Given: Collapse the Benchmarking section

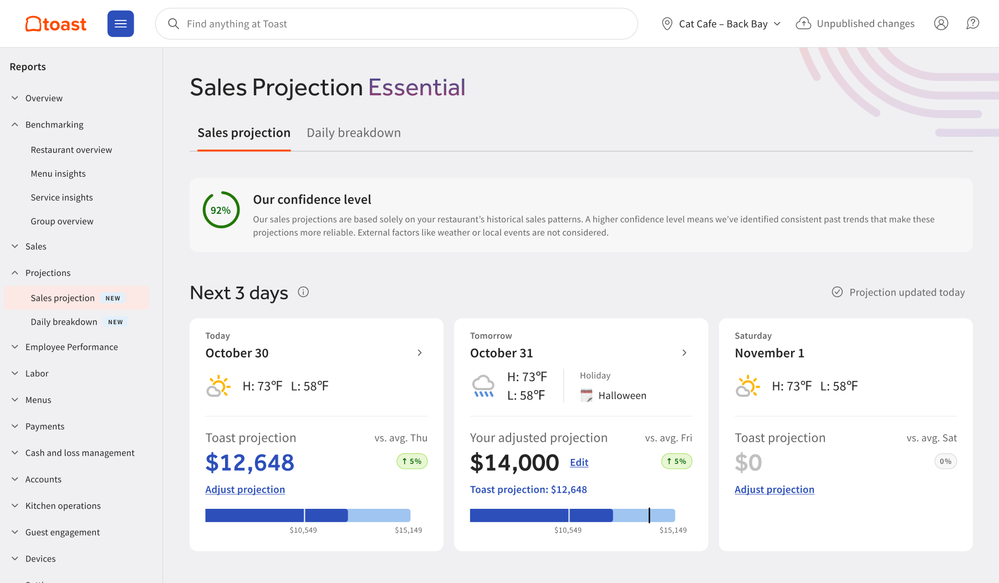Looking at the screenshot, I should 47,125.
